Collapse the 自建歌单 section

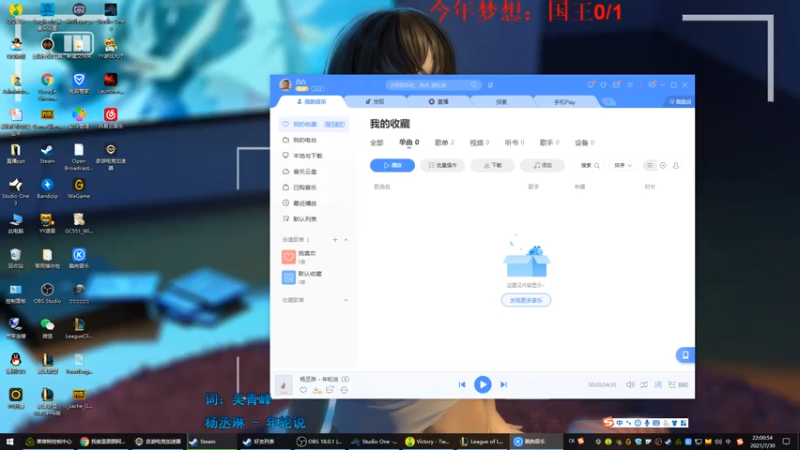click(x=346, y=240)
